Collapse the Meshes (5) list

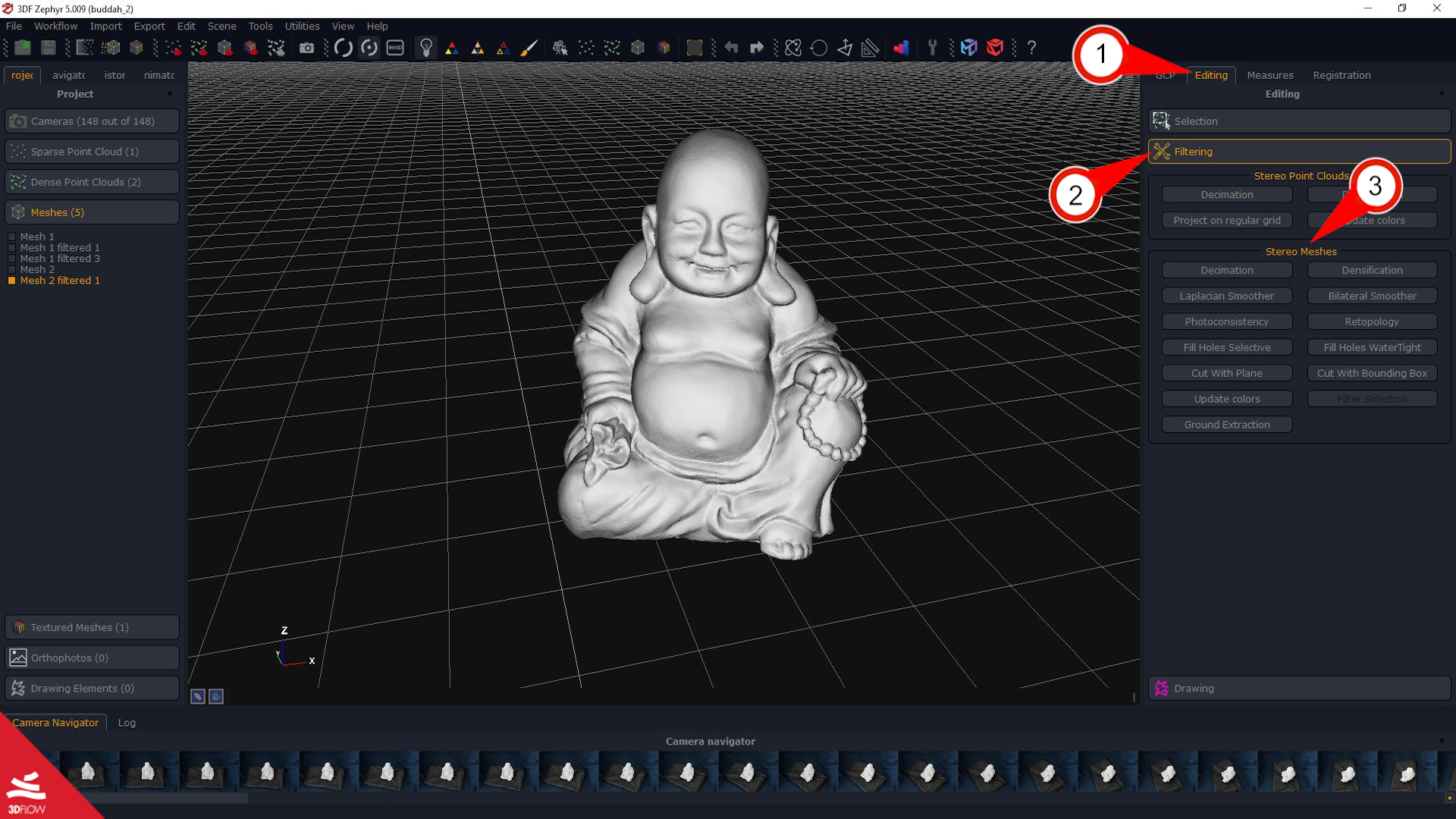coord(92,212)
